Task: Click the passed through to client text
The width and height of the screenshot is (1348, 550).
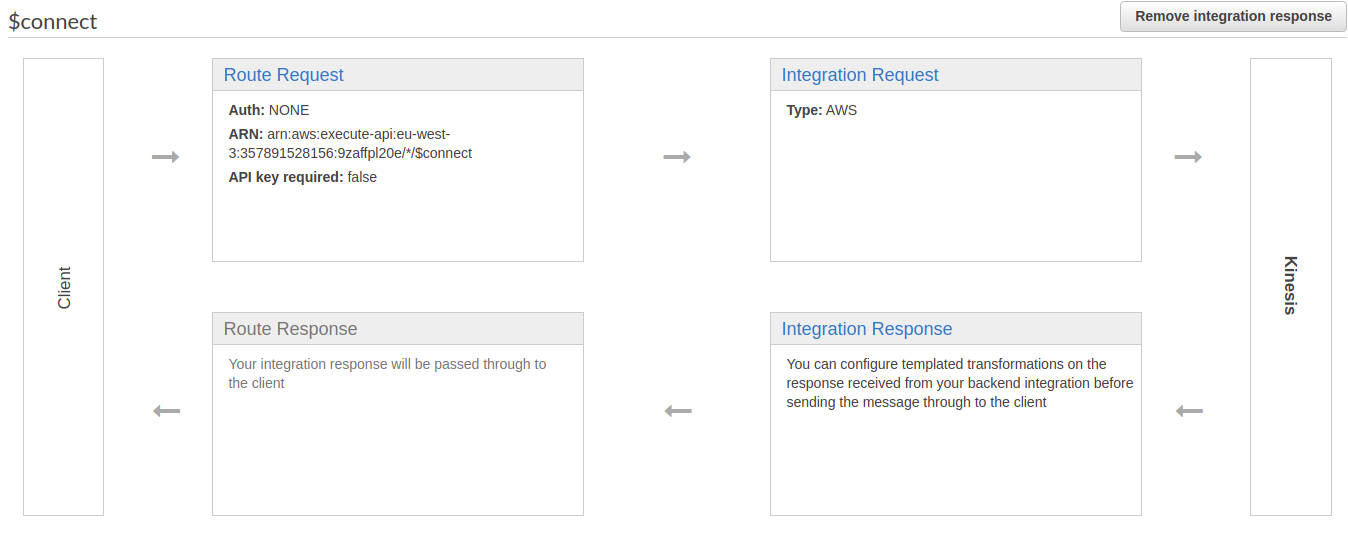Action: [x=388, y=373]
